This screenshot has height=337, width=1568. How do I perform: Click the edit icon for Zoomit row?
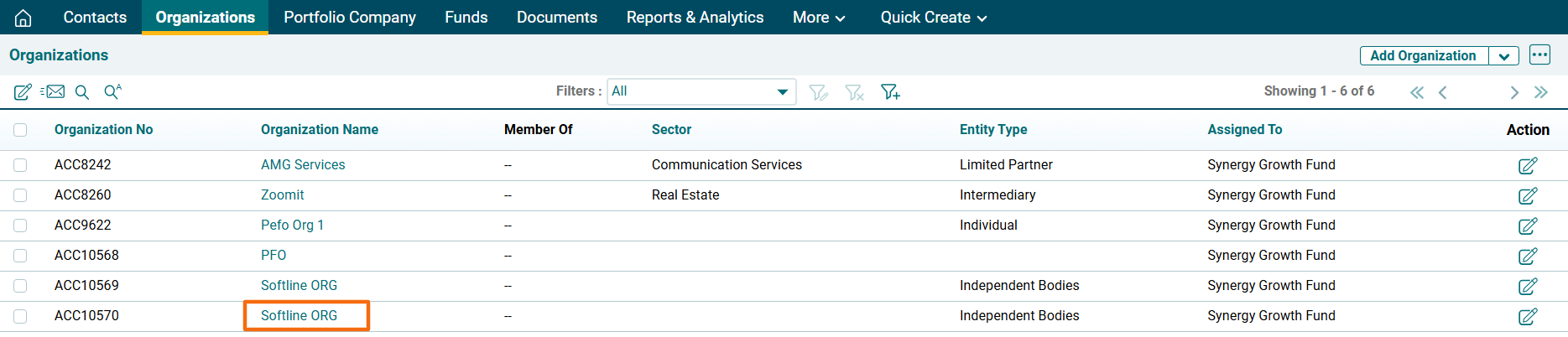tap(1528, 196)
